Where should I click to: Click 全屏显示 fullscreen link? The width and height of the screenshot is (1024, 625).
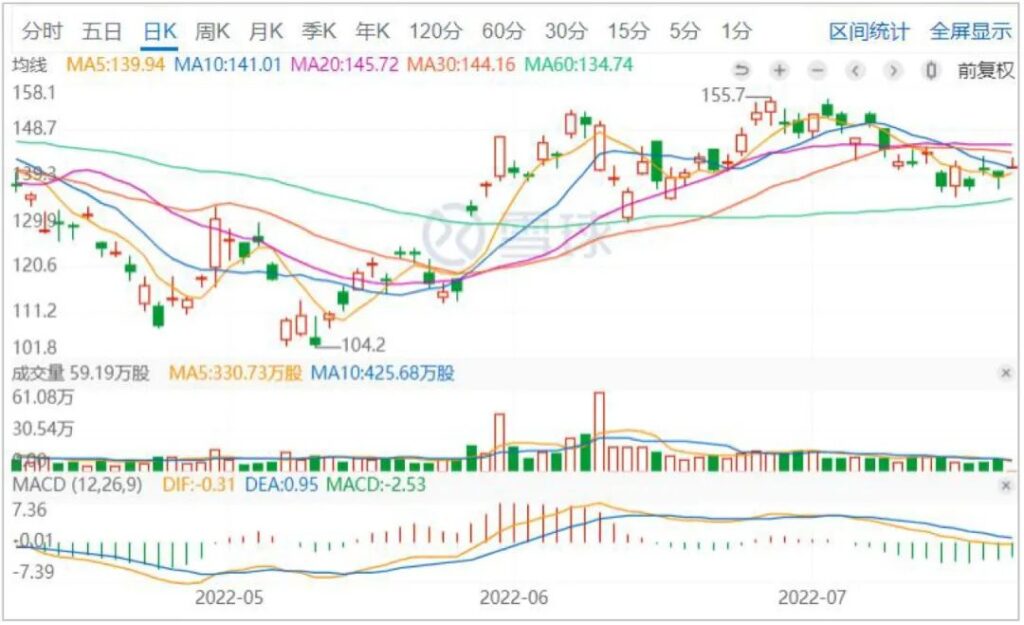click(970, 31)
